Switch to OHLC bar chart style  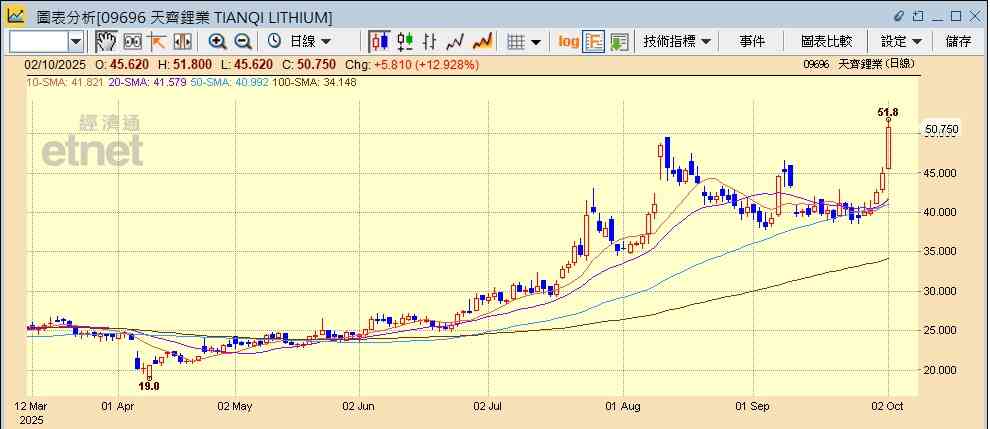(x=431, y=41)
